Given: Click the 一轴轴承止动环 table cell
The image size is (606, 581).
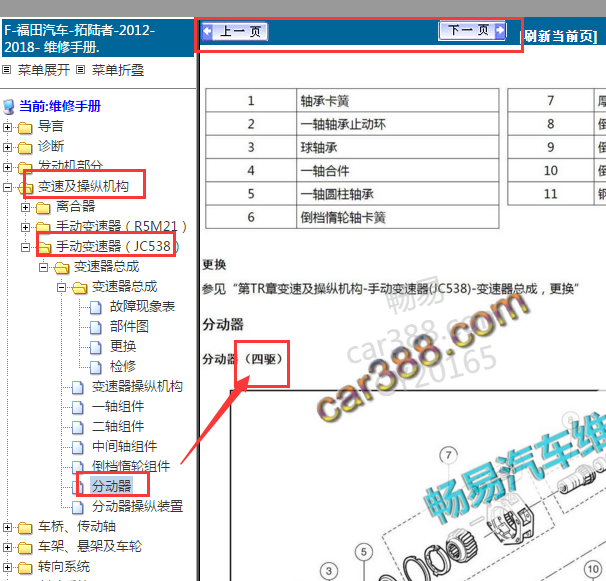Looking at the screenshot, I should 398,124.
